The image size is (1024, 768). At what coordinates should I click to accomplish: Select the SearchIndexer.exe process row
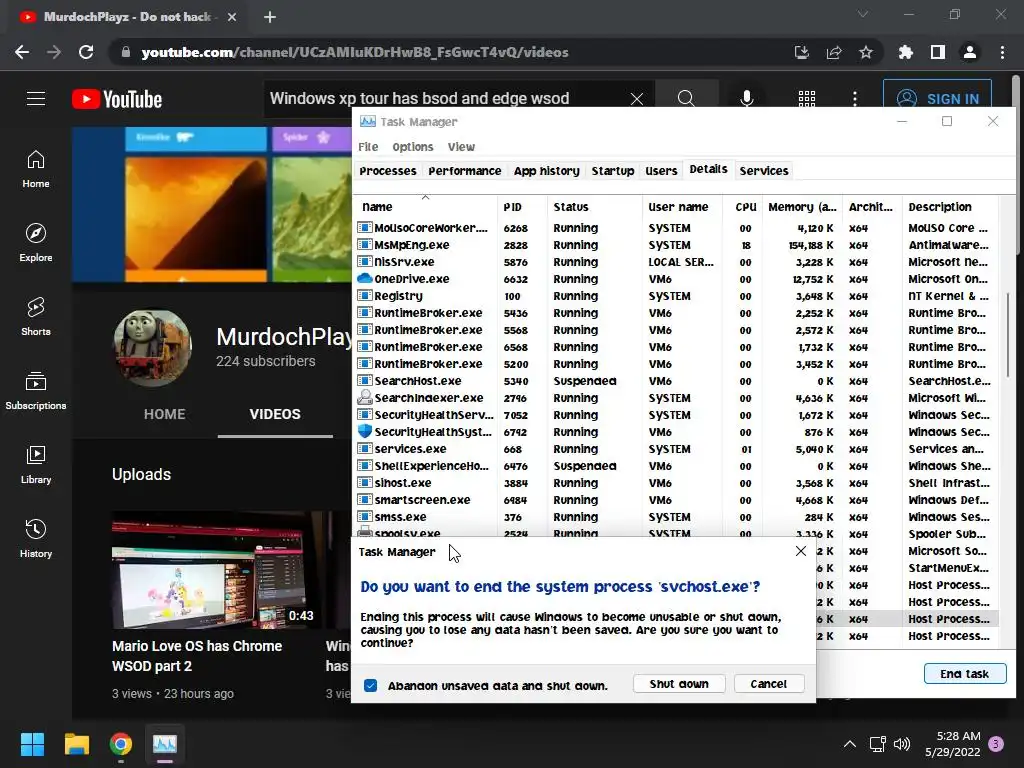676,398
